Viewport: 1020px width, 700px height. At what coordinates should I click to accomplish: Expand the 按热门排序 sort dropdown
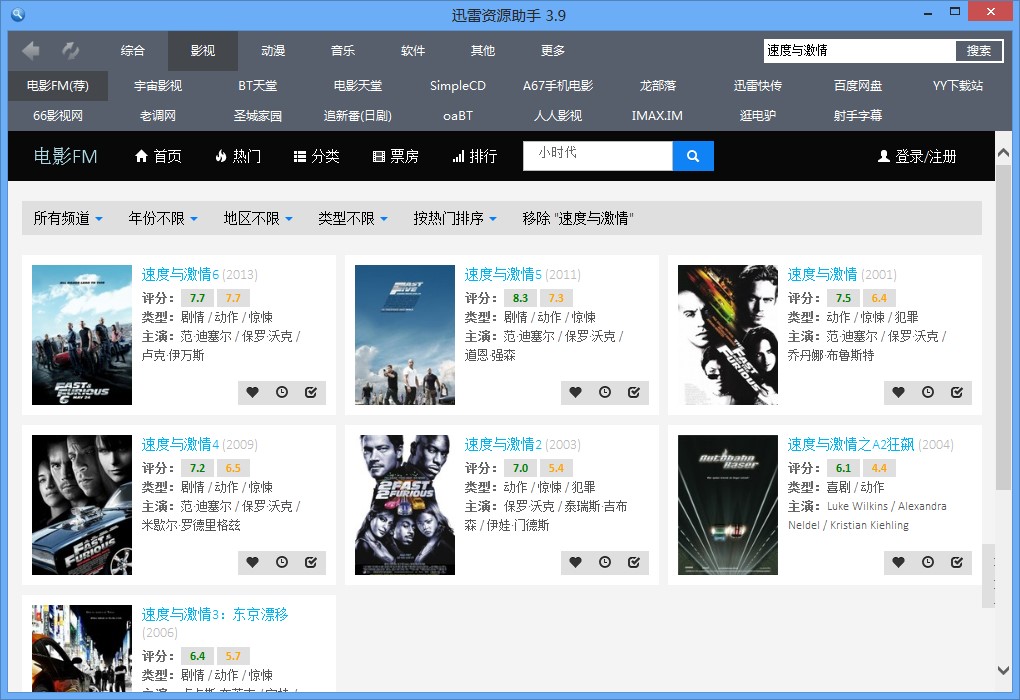[x=455, y=218]
